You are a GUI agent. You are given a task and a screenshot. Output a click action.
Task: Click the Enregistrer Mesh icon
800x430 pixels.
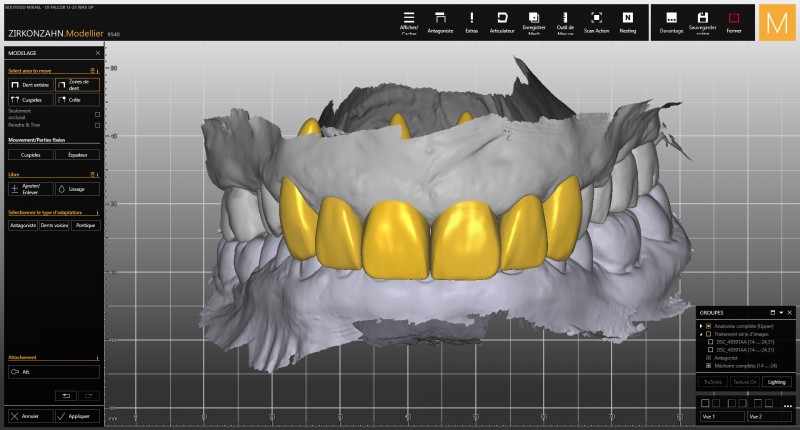pos(534,18)
